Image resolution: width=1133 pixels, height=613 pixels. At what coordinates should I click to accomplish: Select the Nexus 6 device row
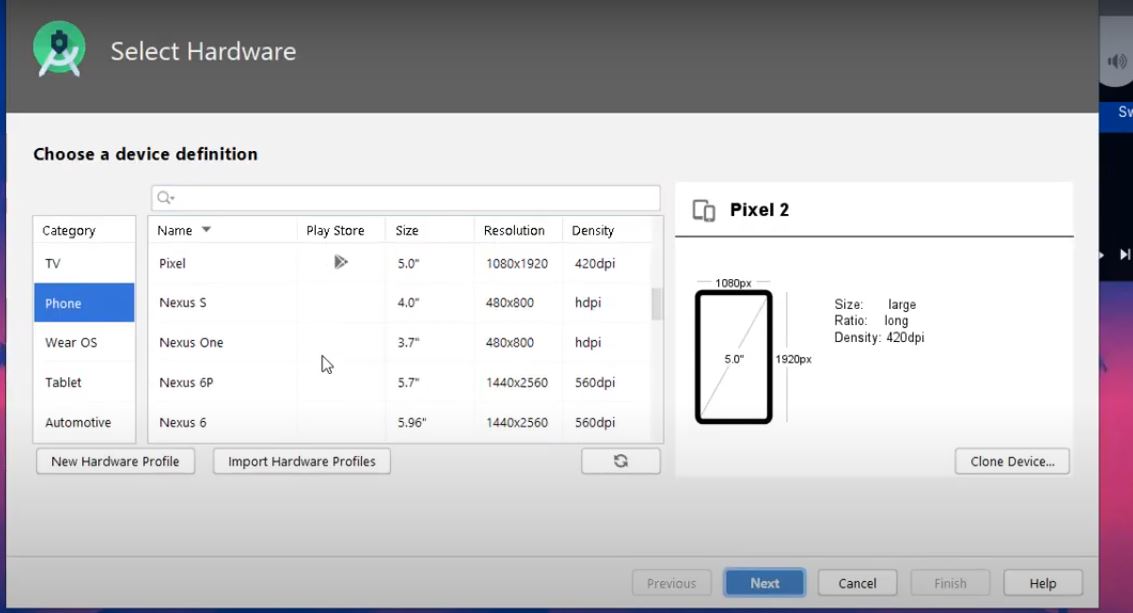coord(400,422)
